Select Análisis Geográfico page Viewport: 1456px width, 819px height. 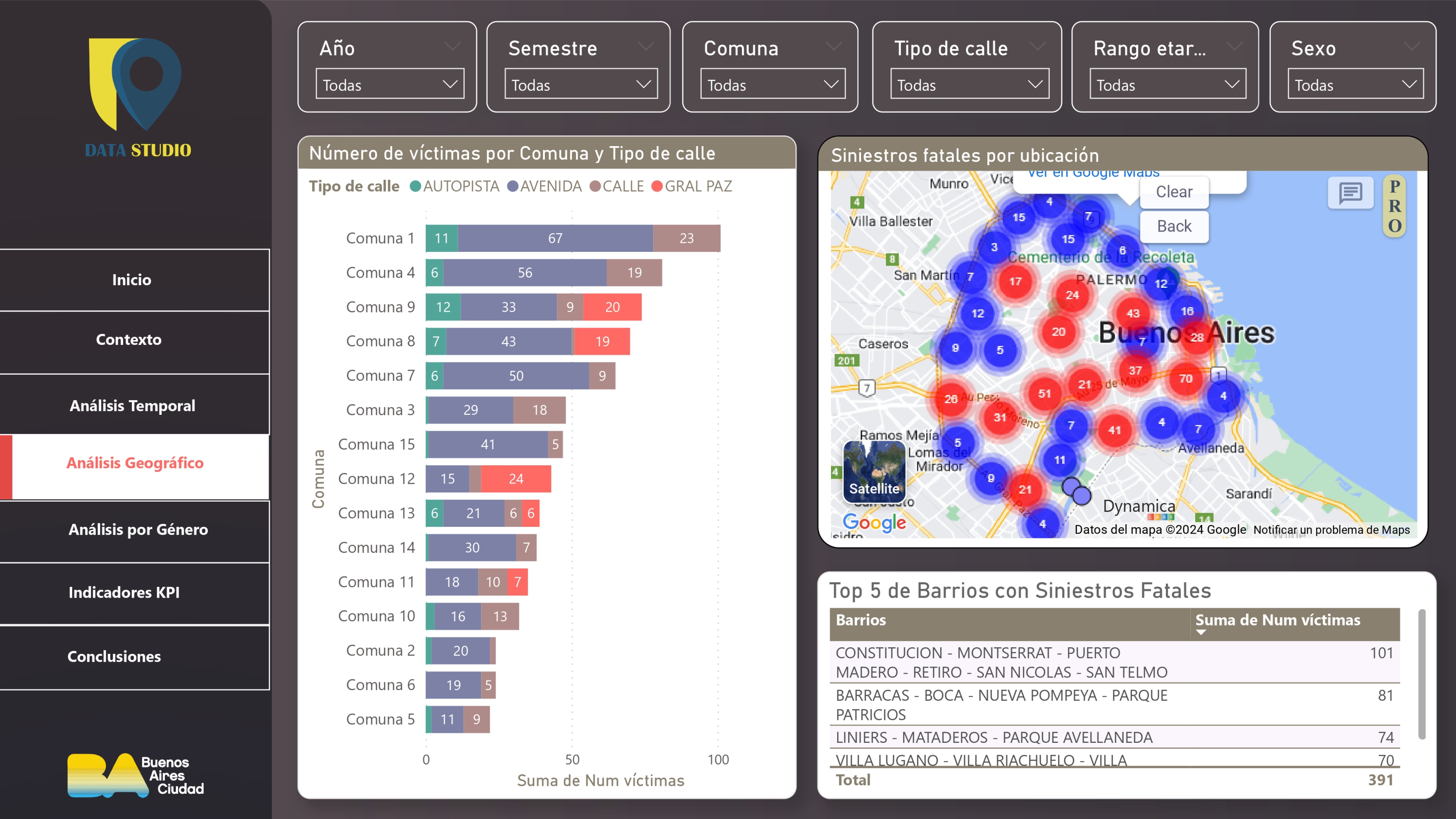coord(135,467)
